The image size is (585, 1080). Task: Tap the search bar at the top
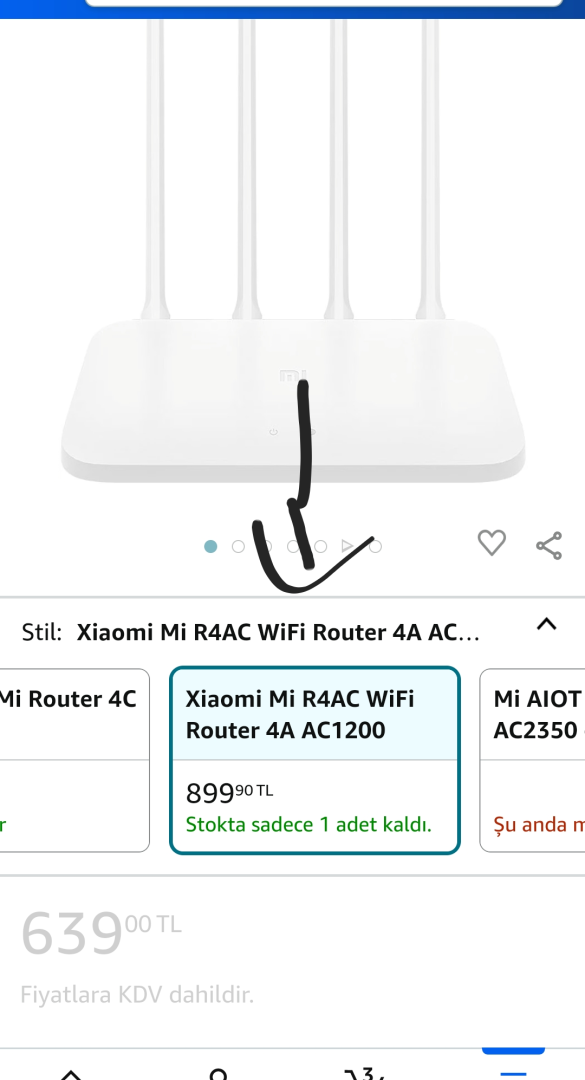(x=324, y=3)
